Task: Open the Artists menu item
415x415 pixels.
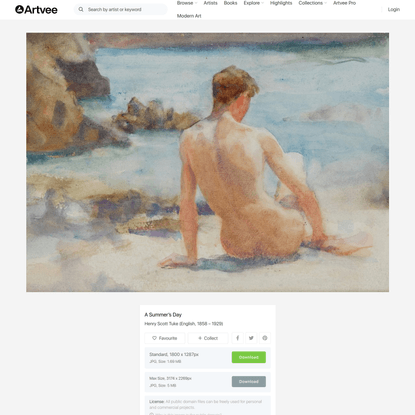Action: 210,3
